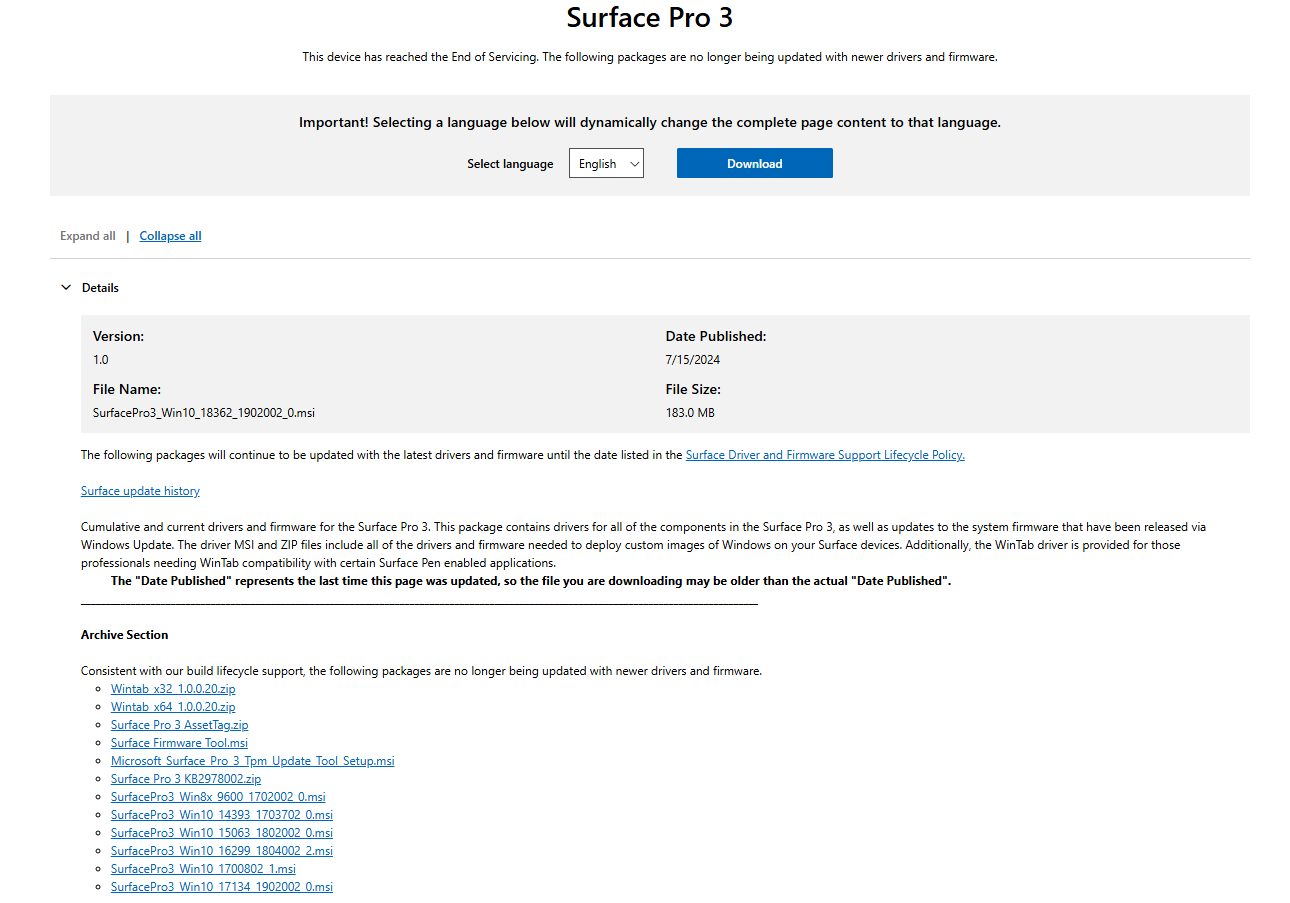Collapse the Details section chevron
Viewport: 1290px width, 903px height.
point(66,288)
